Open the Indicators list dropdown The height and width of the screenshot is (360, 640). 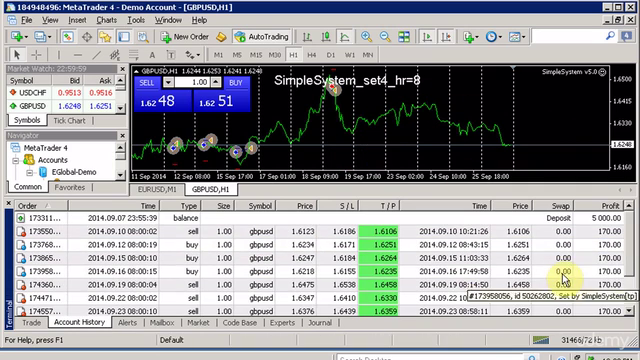471,37
